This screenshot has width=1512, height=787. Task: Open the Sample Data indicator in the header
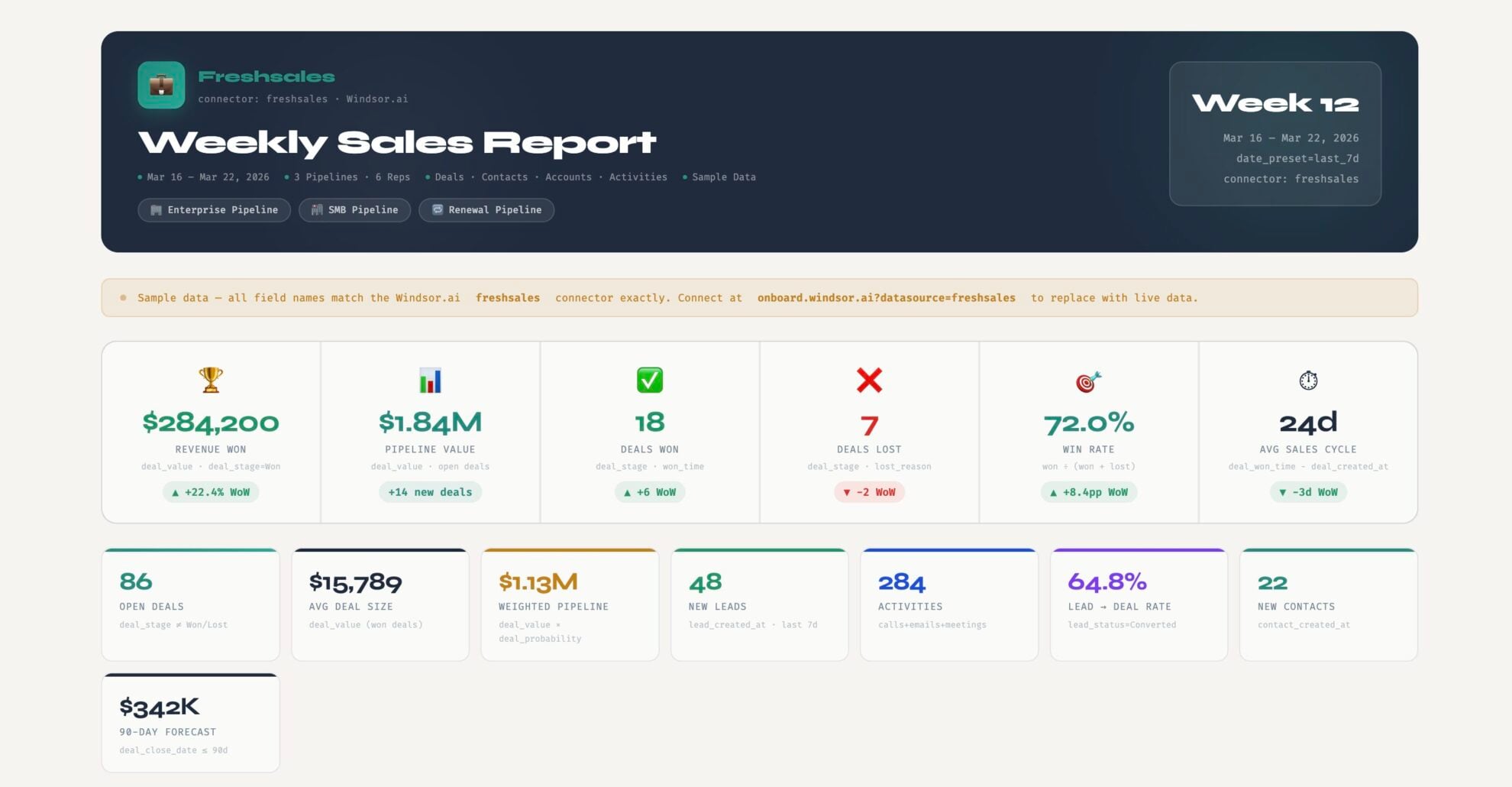coord(719,177)
